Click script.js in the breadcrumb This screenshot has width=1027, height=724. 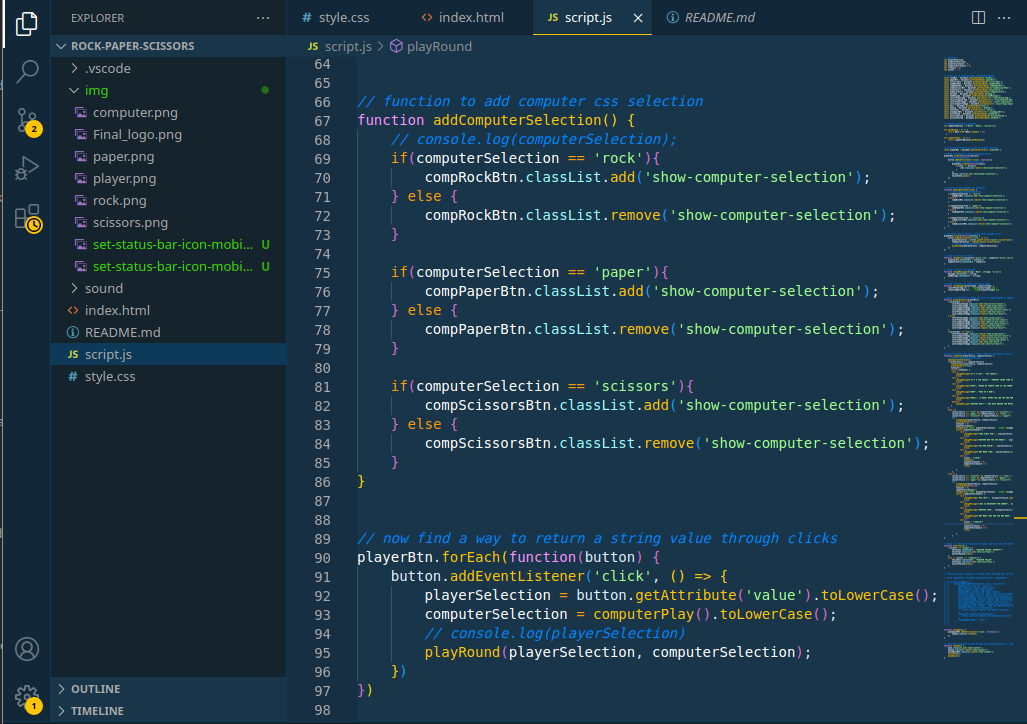point(348,47)
